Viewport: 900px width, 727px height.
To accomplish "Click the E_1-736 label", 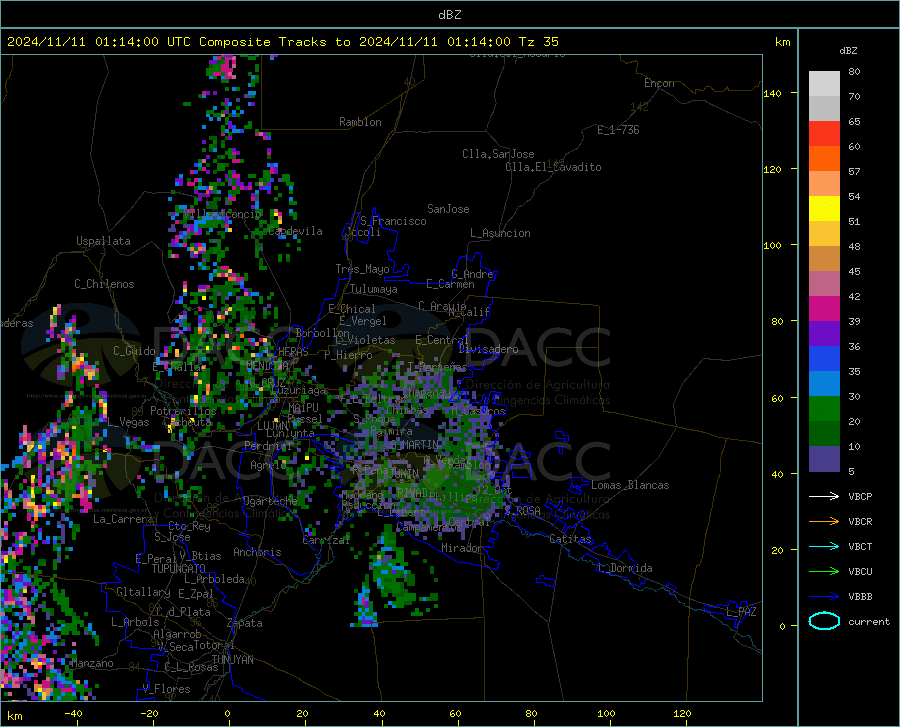I will (x=618, y=130).
